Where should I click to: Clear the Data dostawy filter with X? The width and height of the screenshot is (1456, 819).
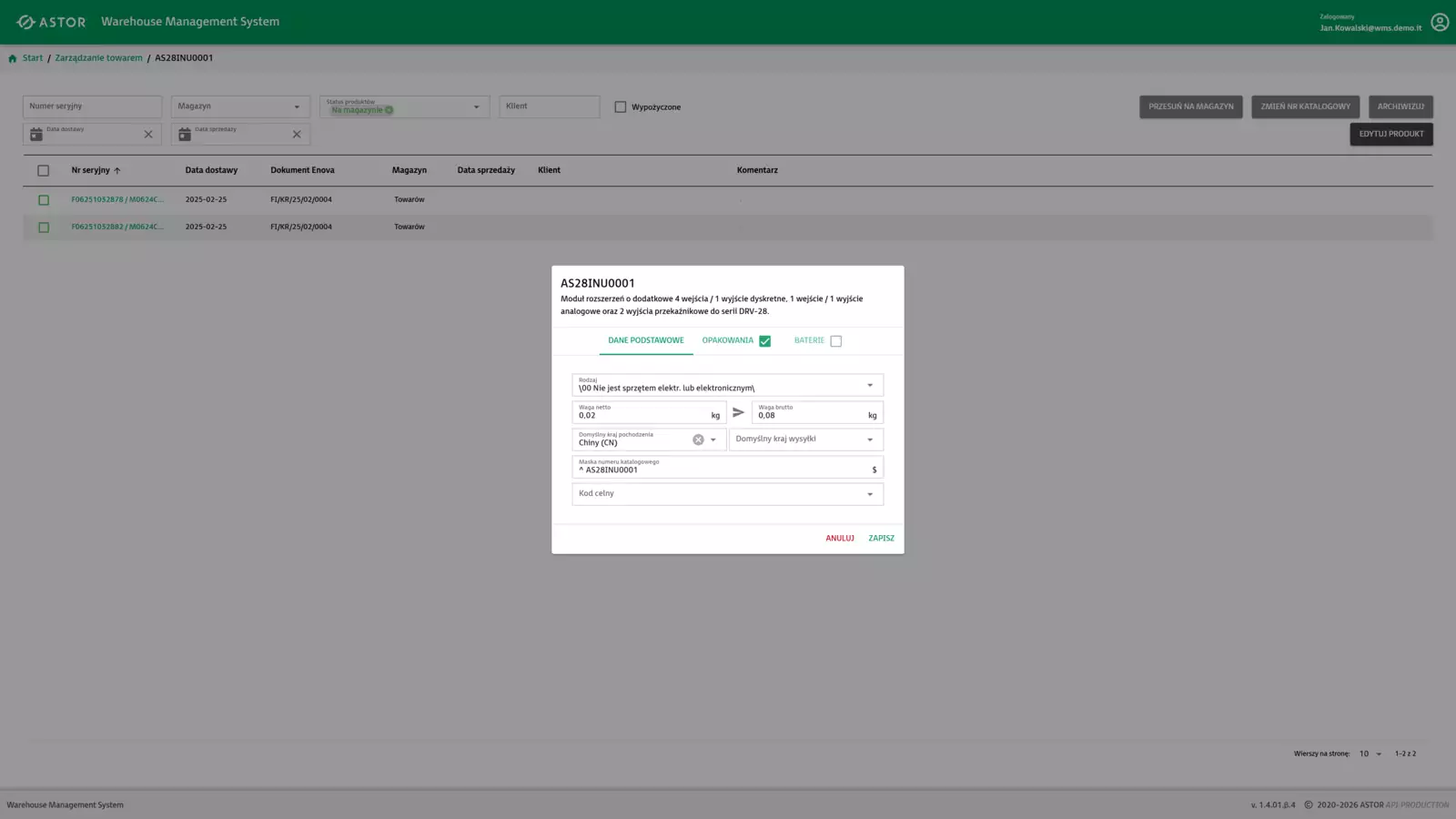[x=148, y=135]
